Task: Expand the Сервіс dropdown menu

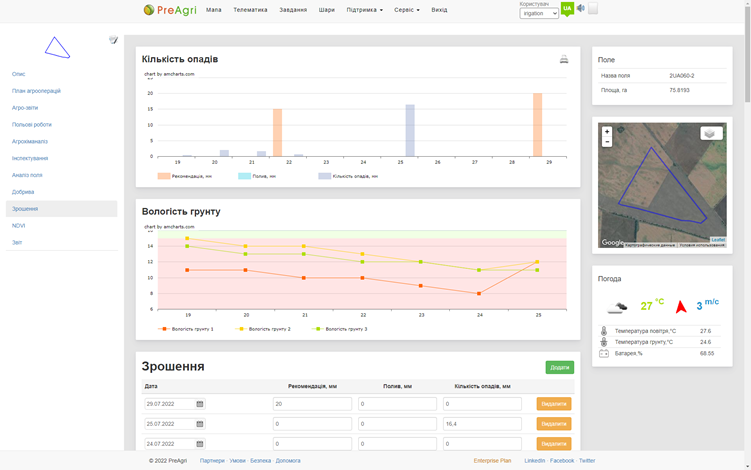Action: (x=406, y=10)
